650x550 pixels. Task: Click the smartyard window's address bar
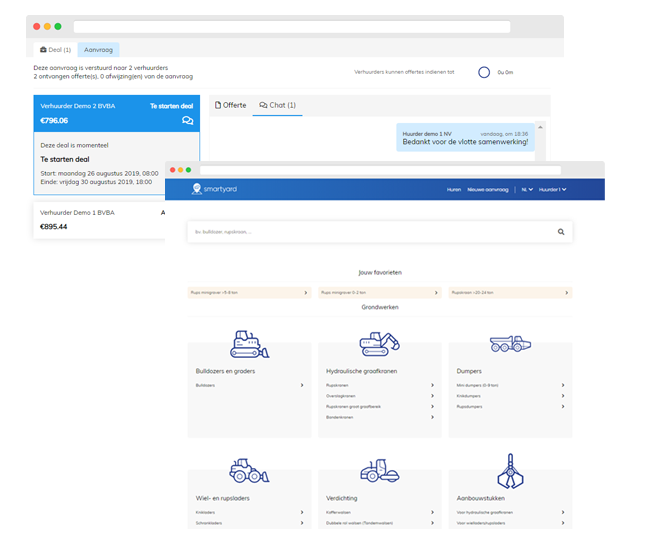pos(380,170)
